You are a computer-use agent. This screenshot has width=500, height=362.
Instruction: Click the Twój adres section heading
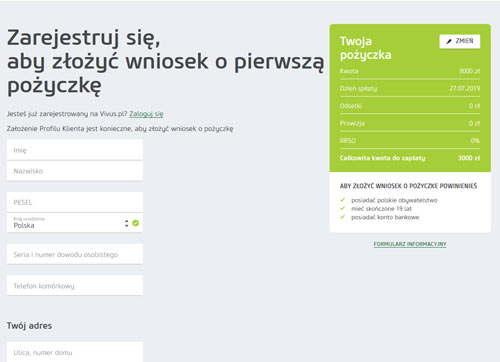29,326
